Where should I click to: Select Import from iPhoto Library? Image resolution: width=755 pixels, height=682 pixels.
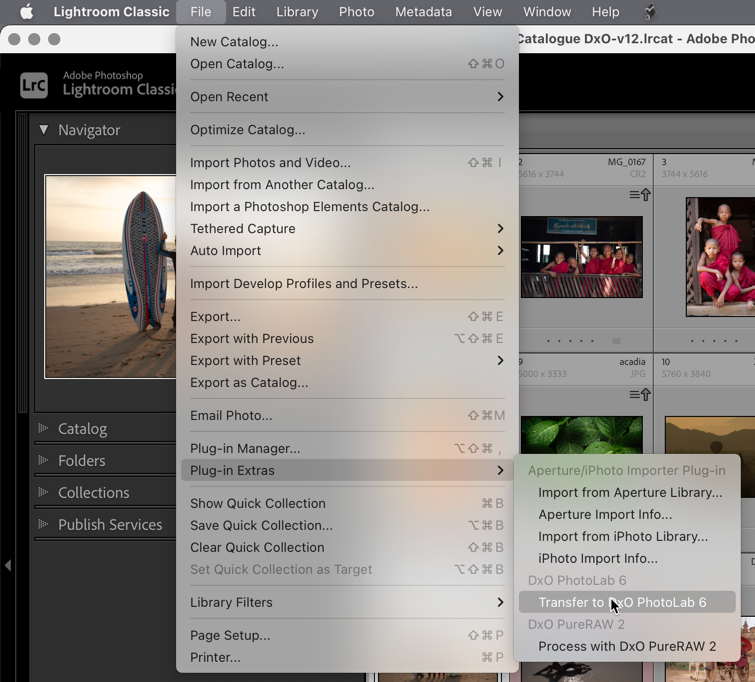627,537
